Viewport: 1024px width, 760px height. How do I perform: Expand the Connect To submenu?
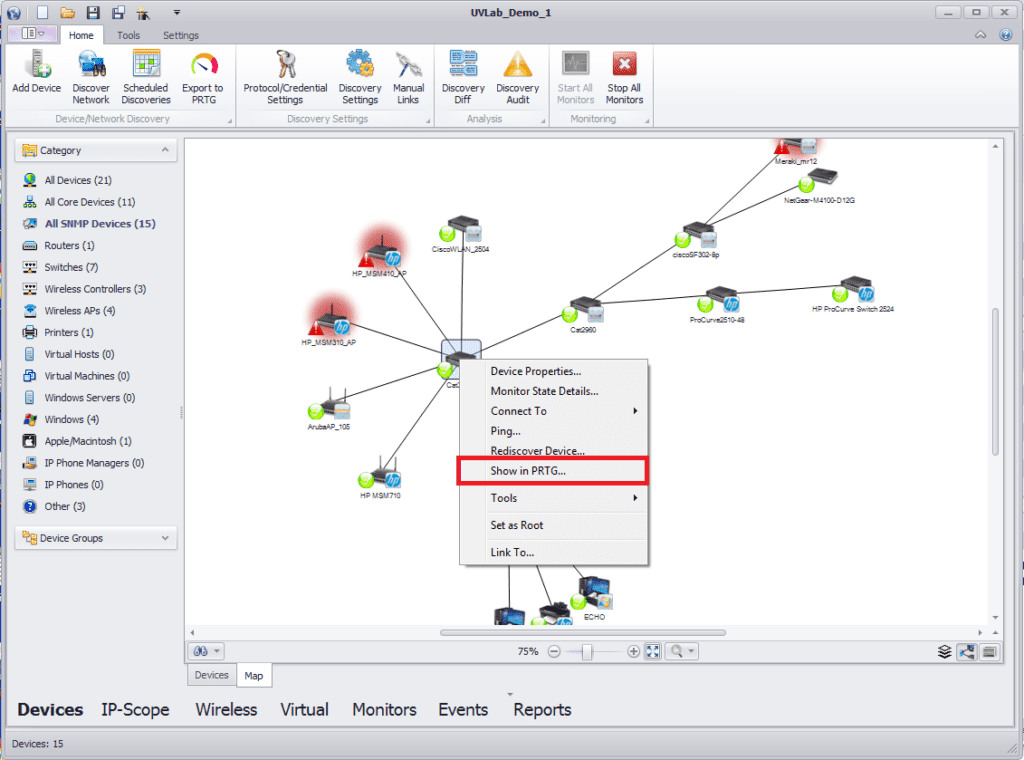coord(554,411)
